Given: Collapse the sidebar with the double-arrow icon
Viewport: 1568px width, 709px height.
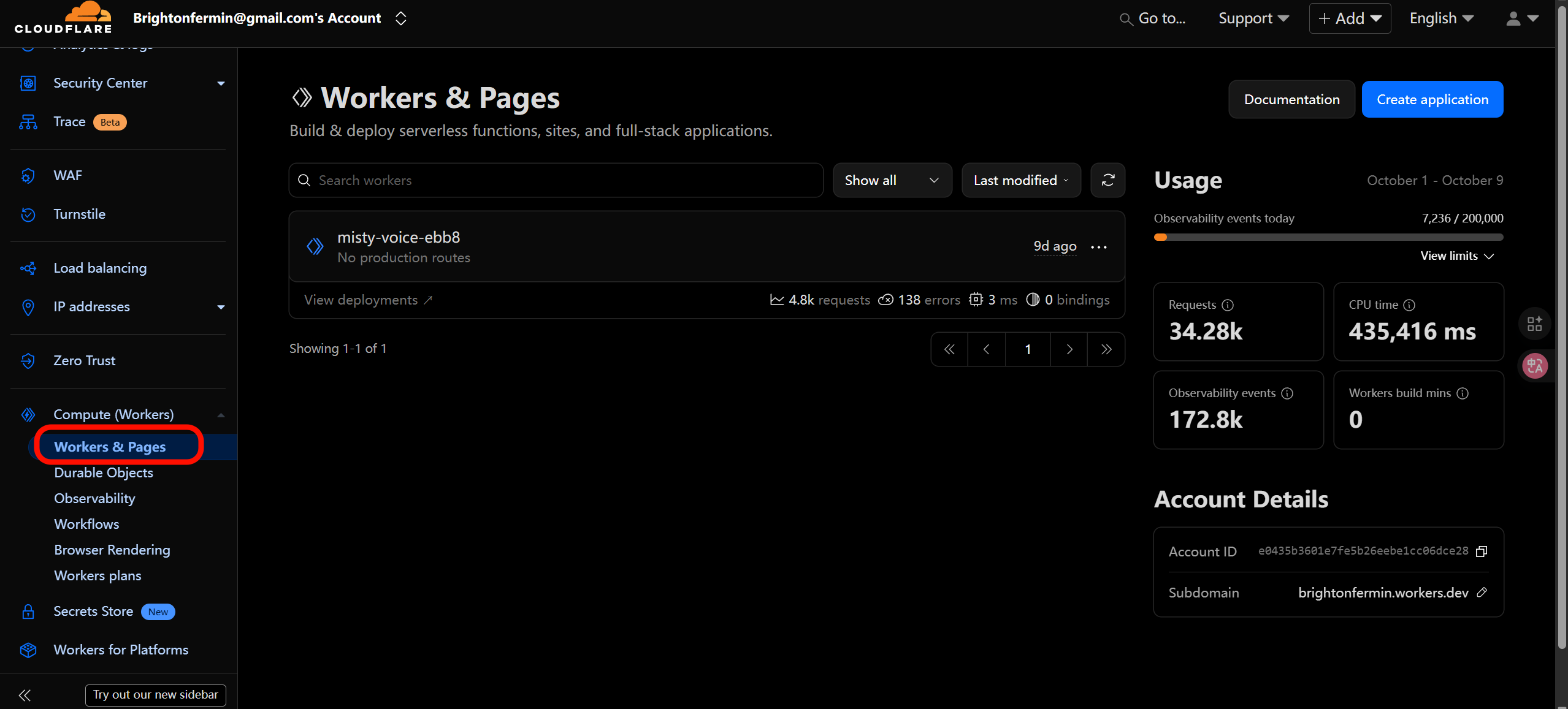Looking at the screenshot, I should click(x=25, y=694).
